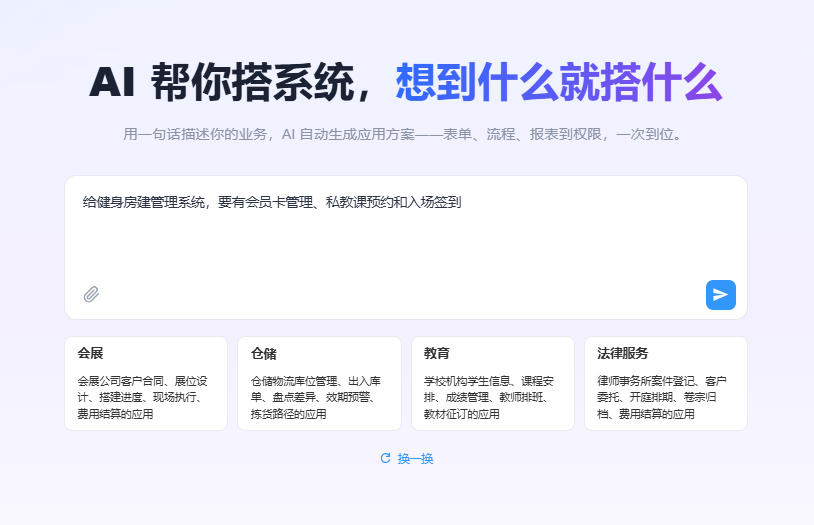The height and width of the screenshot is (525, 814).
Task: Select the 会展 suggestion card
Action: 146,383
